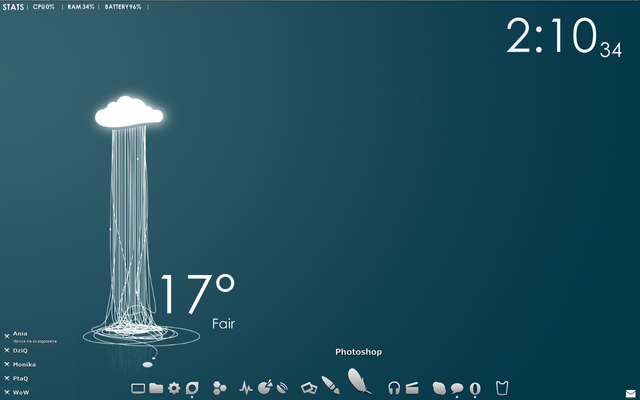Screen dimensions: 640x400
Task: Click the 2:10 clock display
Action: point(552,36)
